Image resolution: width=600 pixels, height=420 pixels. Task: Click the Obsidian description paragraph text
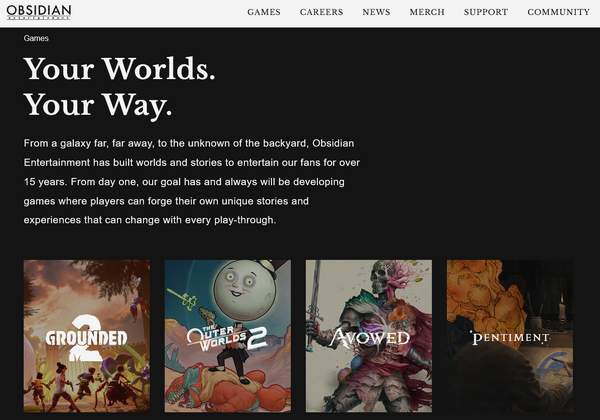(192, 182)
